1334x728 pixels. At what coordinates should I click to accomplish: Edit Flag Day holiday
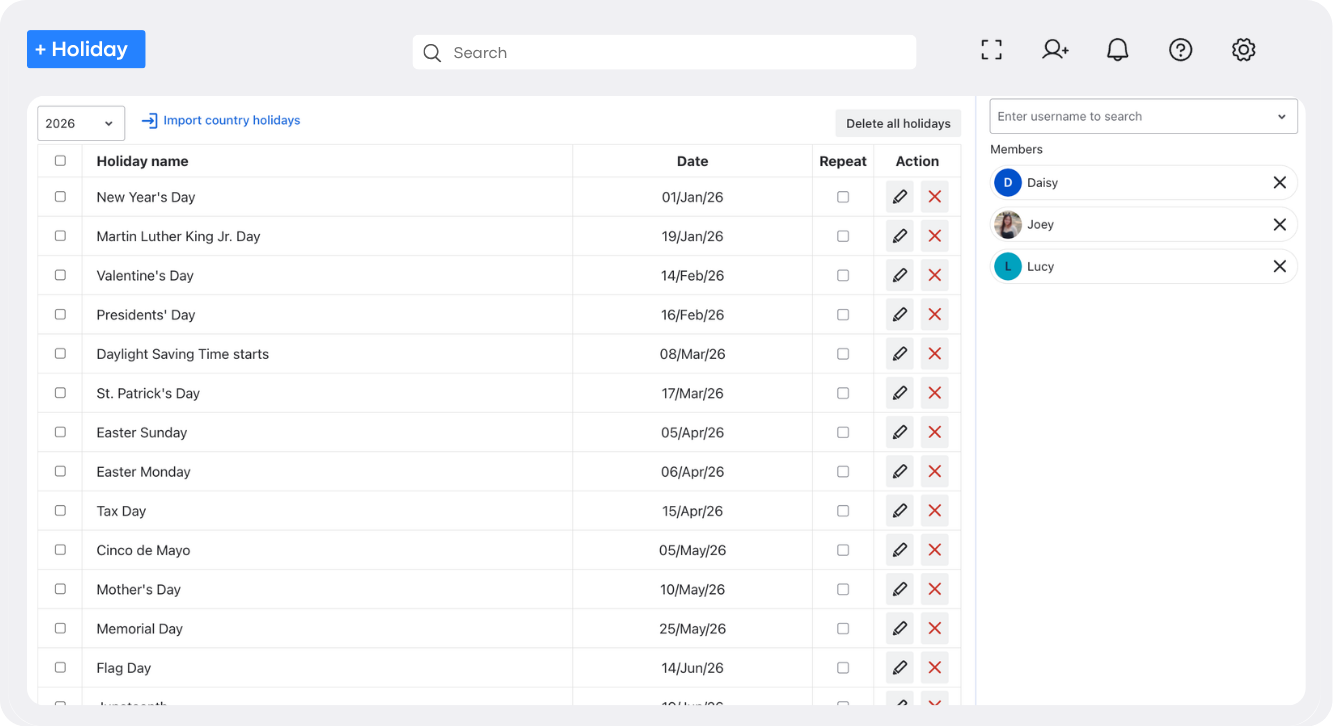[x=900, y=667]
